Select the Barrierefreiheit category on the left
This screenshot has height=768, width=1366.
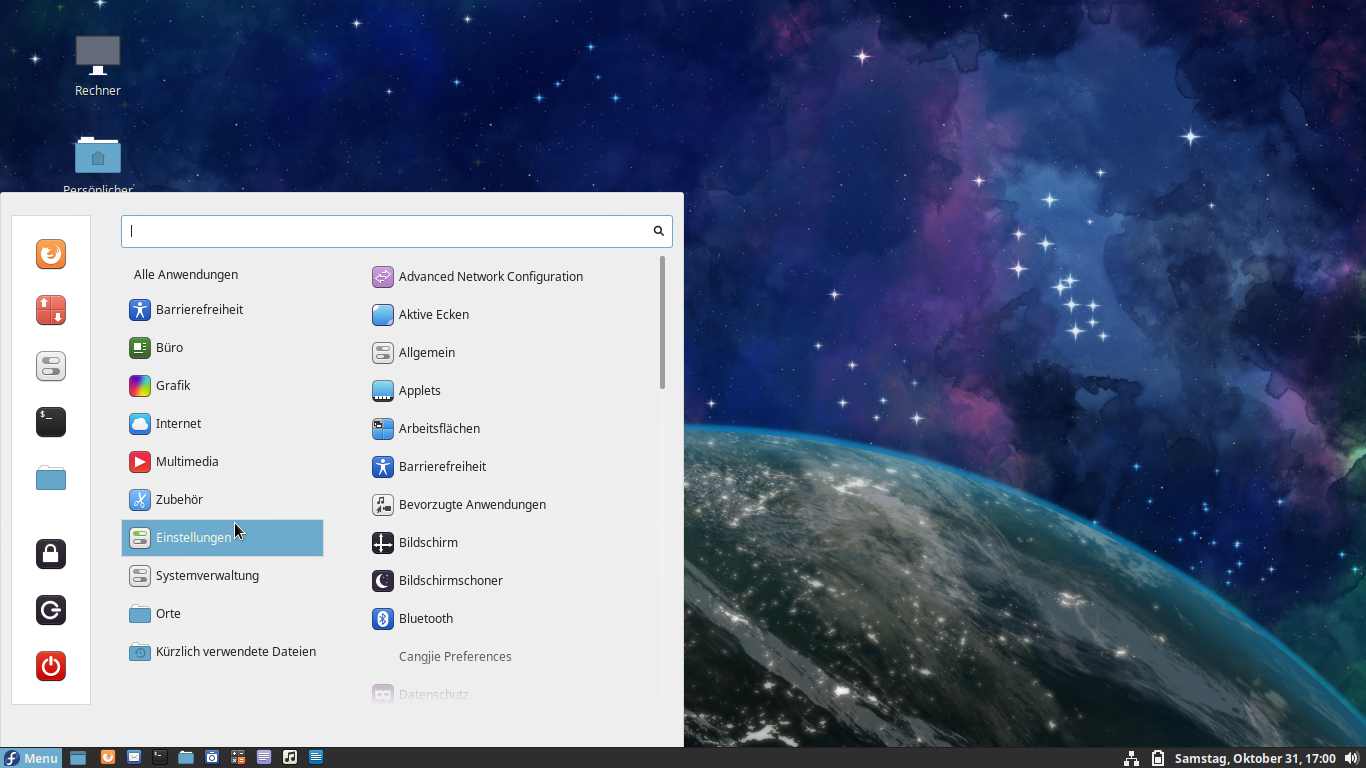[x=222, y=310]
